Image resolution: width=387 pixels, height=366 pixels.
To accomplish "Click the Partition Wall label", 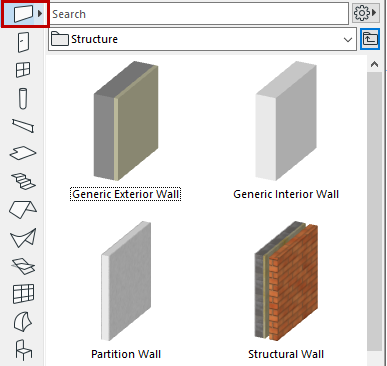I will pos(126,354).
